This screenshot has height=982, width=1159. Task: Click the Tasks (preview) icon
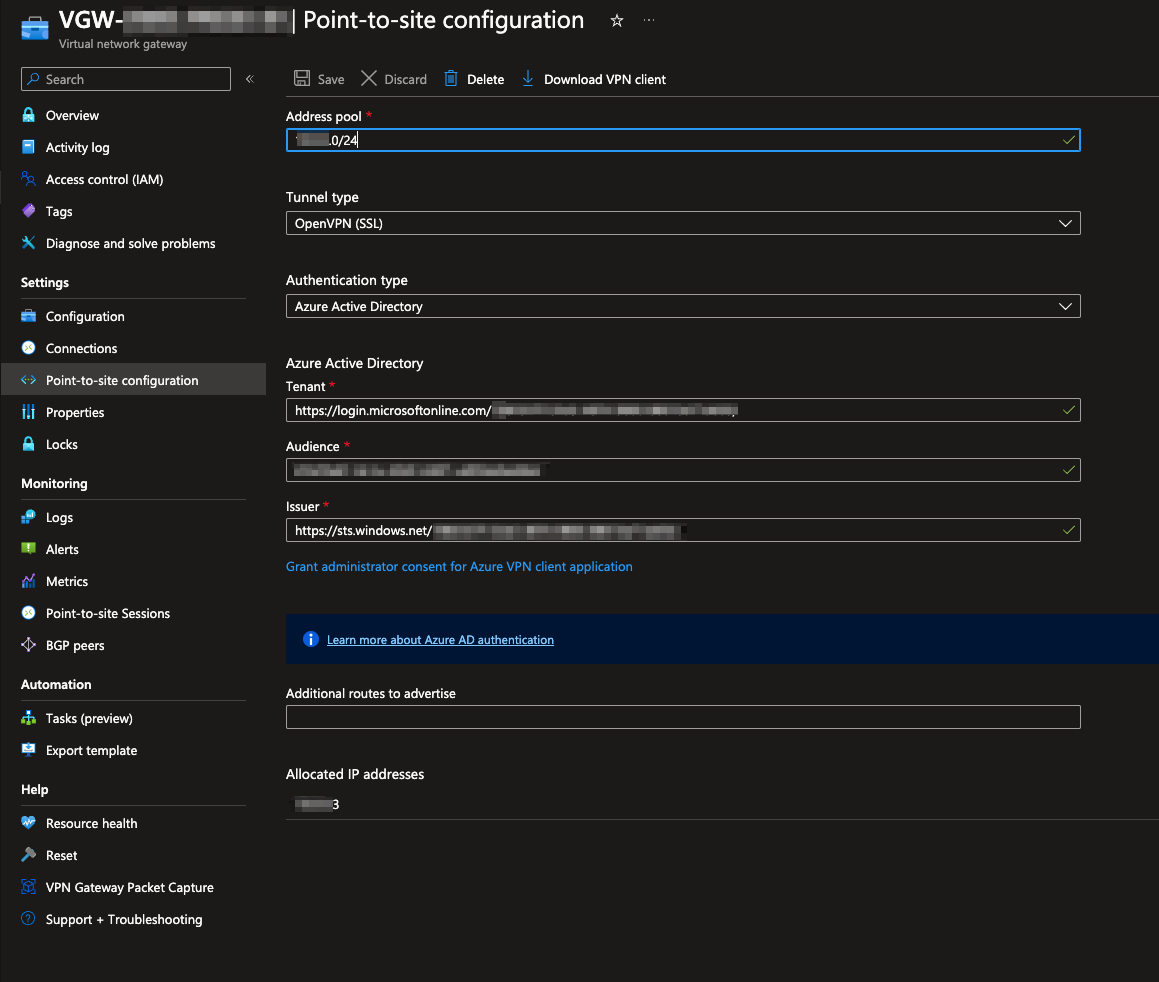[28, 717]
